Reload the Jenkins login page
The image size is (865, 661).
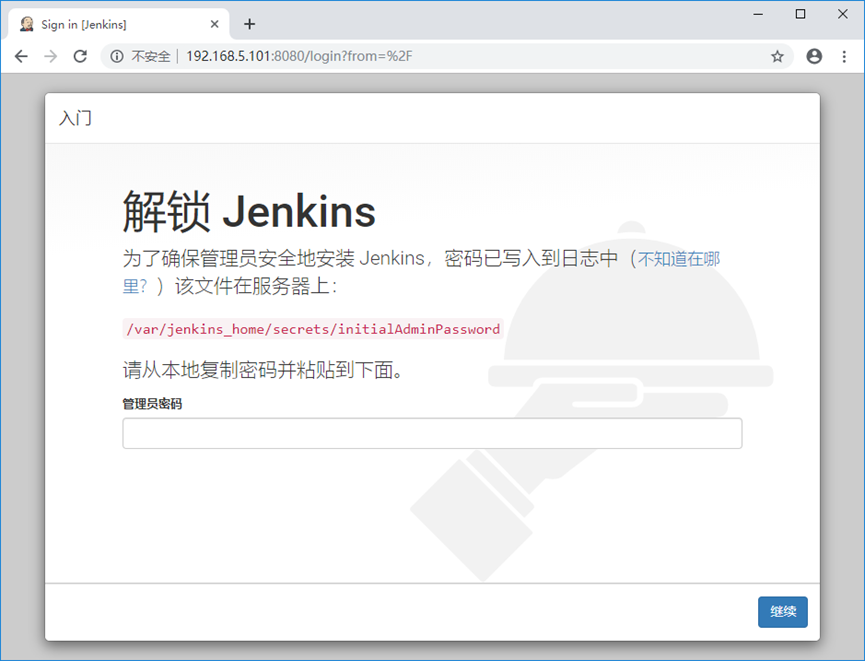point(81,56)
